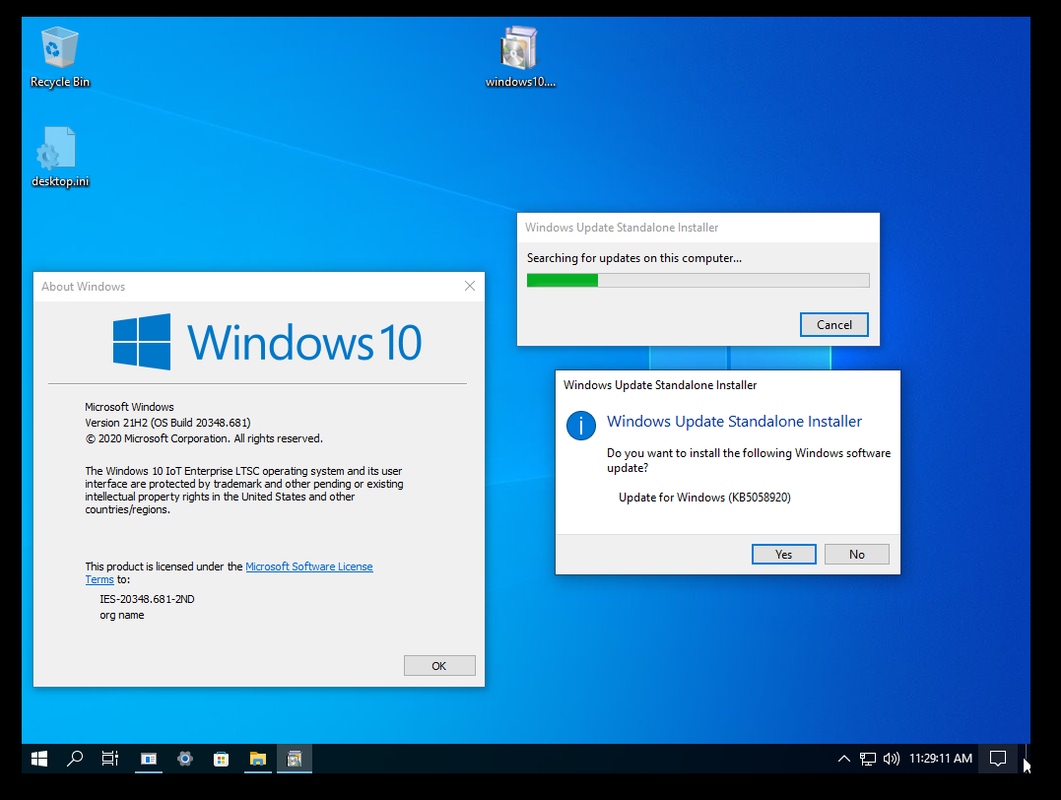
Task: Click the About Windows title bar
Action: [x=245, y=286]
